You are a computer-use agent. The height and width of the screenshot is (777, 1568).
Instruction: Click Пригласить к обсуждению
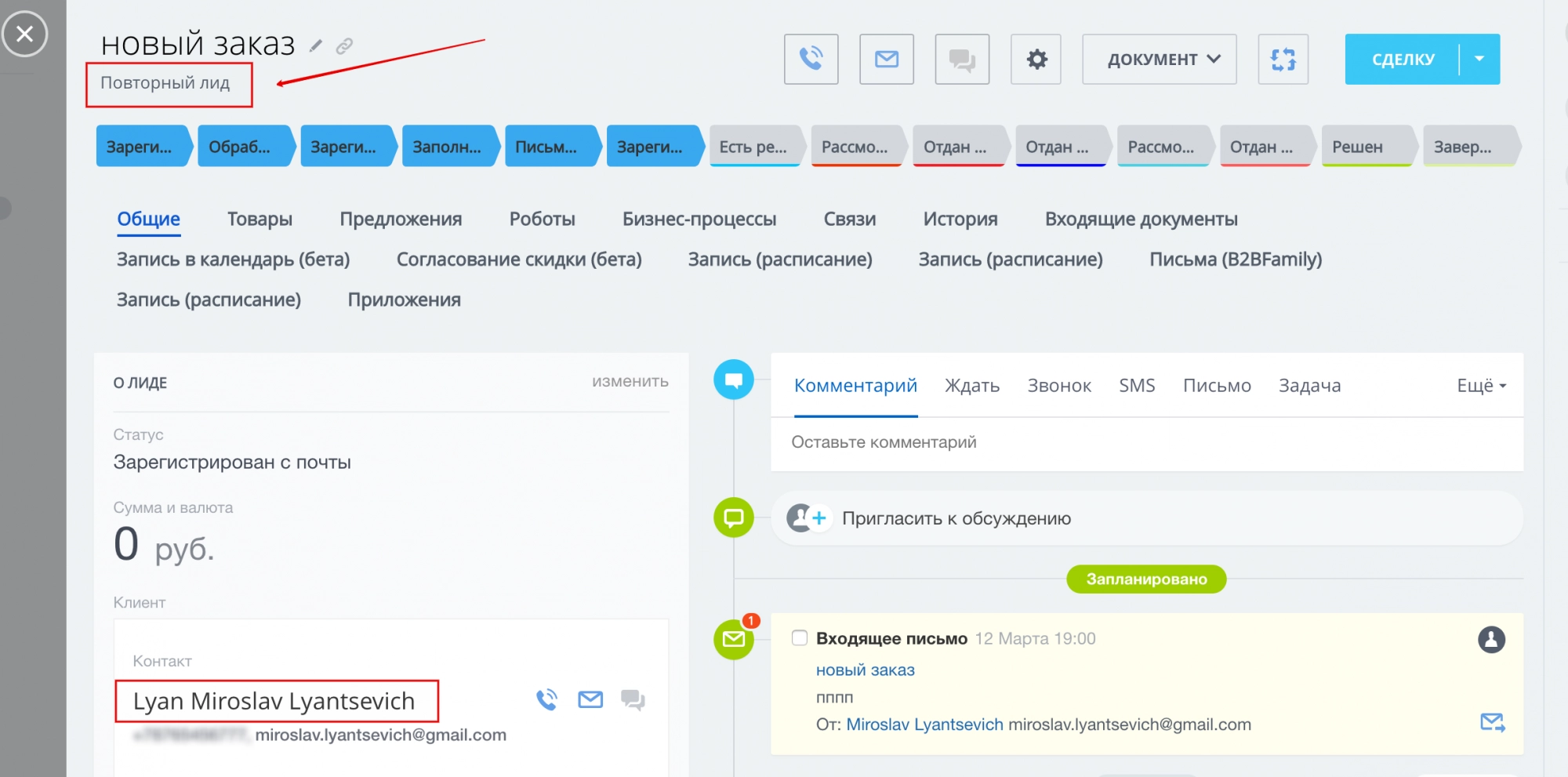(x=956, y=518)
